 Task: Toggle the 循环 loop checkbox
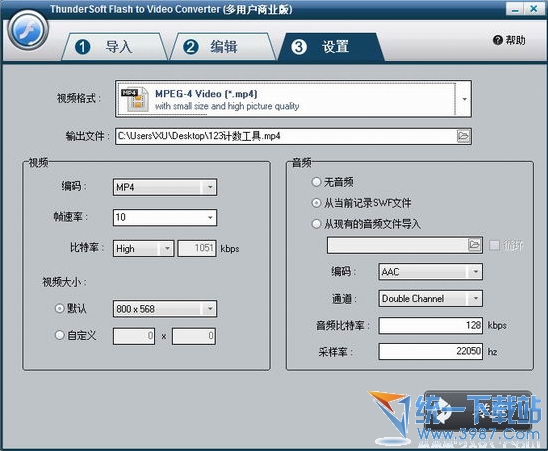(494, 245)
